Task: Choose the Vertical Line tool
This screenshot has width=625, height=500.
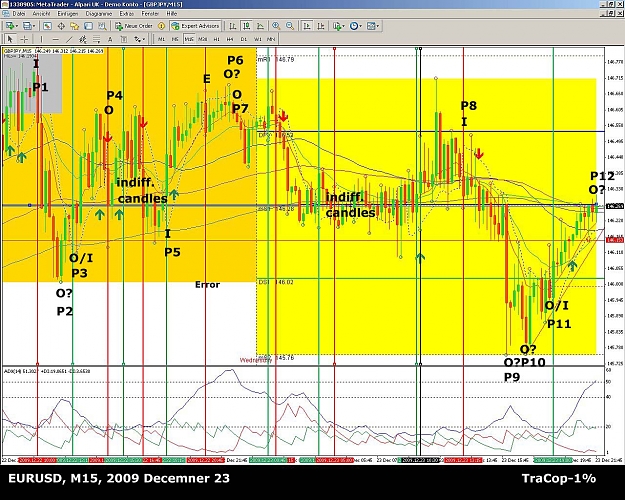Action: click(41, 39)
